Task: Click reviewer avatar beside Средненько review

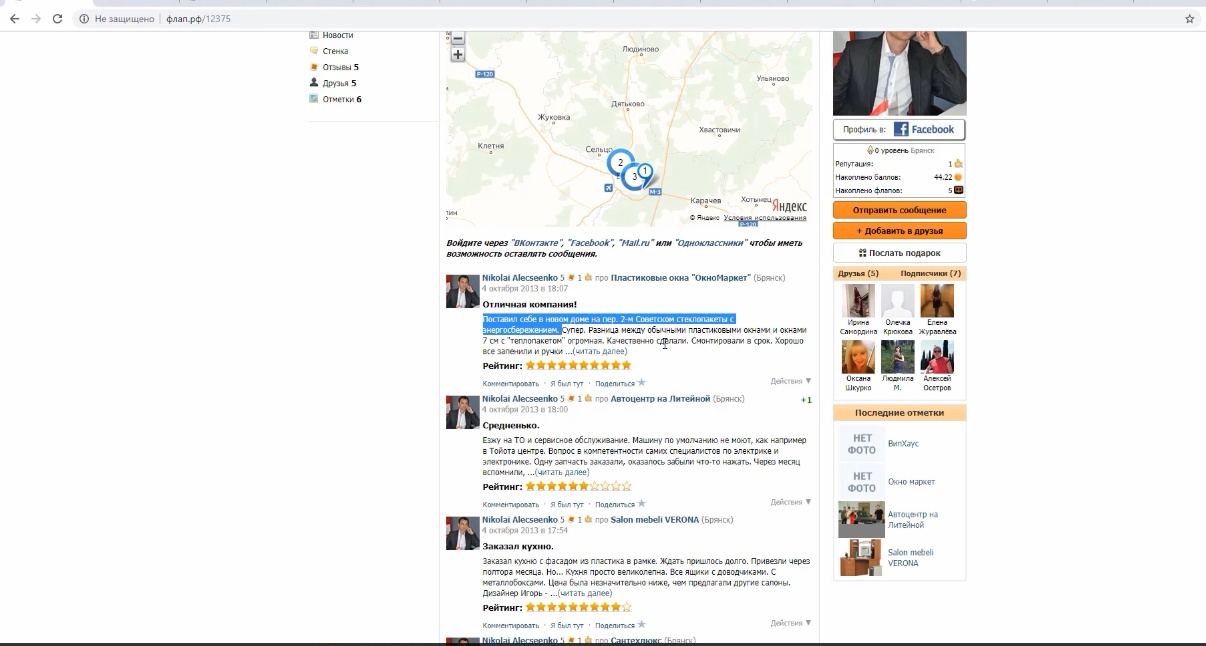Action: (x=462, y=413)
